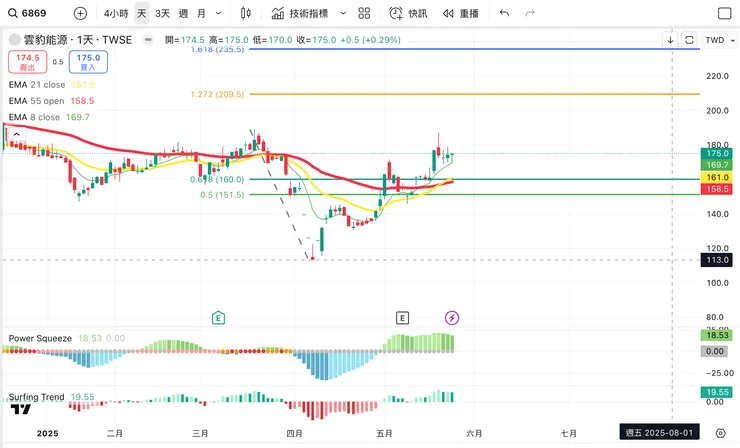Start bar replay with 重播
Screen dimensions: 740x448
[461, 13]
